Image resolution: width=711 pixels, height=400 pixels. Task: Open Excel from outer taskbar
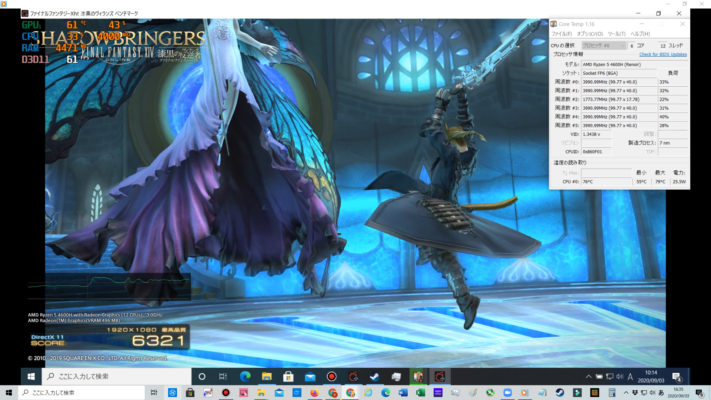tap(420, 393)
